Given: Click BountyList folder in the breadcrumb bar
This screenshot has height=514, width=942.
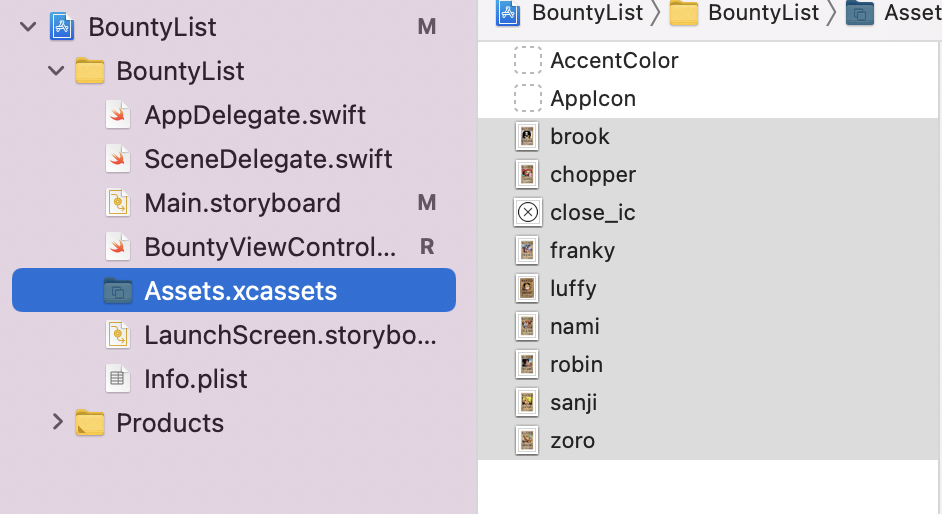Looking at the screenshot, I should (x=763, y=12).
